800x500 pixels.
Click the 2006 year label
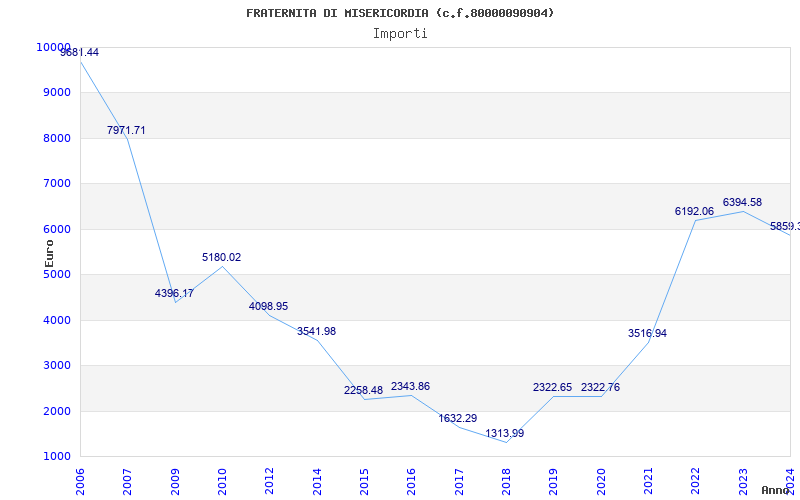click(80, 482)
